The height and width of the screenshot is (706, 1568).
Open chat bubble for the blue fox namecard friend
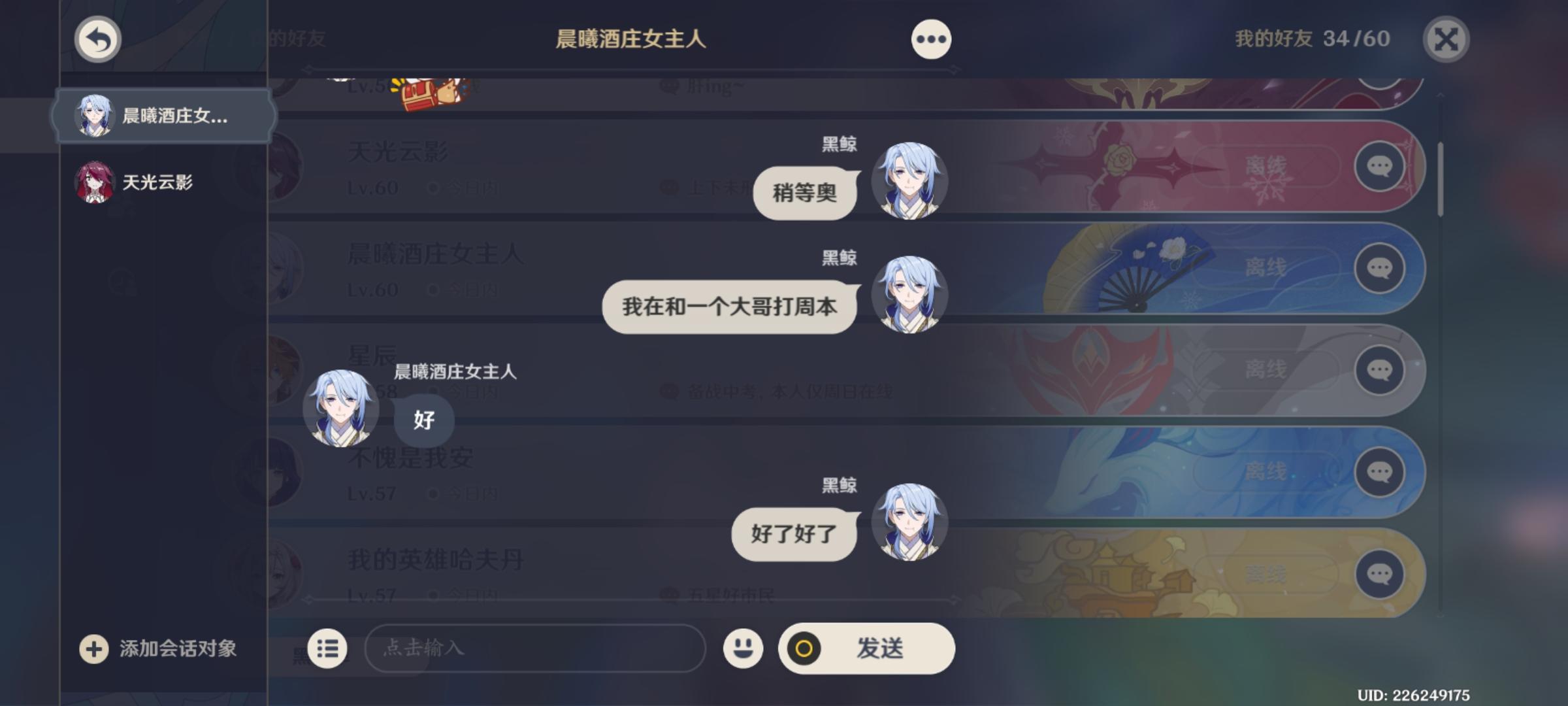pyautogui.click(x=1380, y=473)
